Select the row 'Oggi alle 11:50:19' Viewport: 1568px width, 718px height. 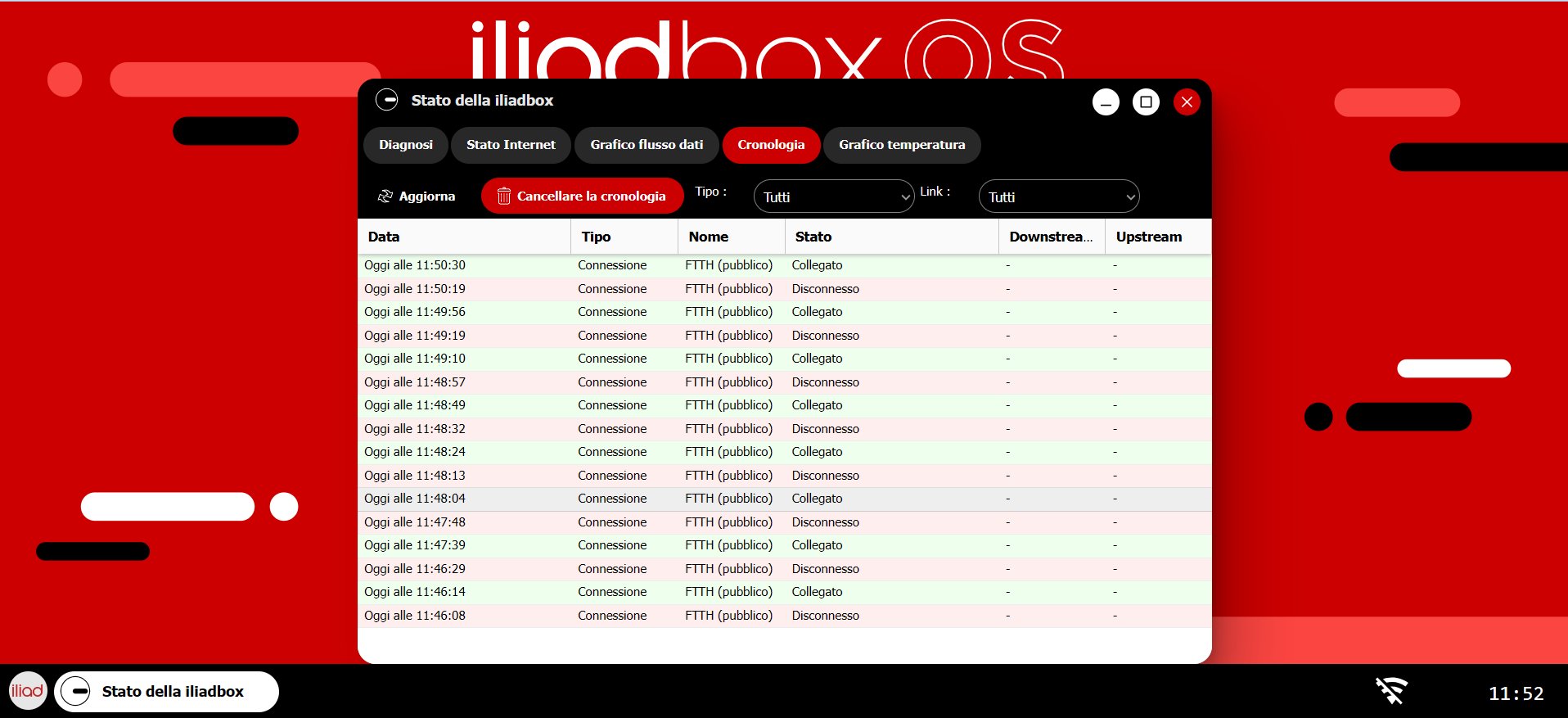pyautogui.click(x=785, y=289)
